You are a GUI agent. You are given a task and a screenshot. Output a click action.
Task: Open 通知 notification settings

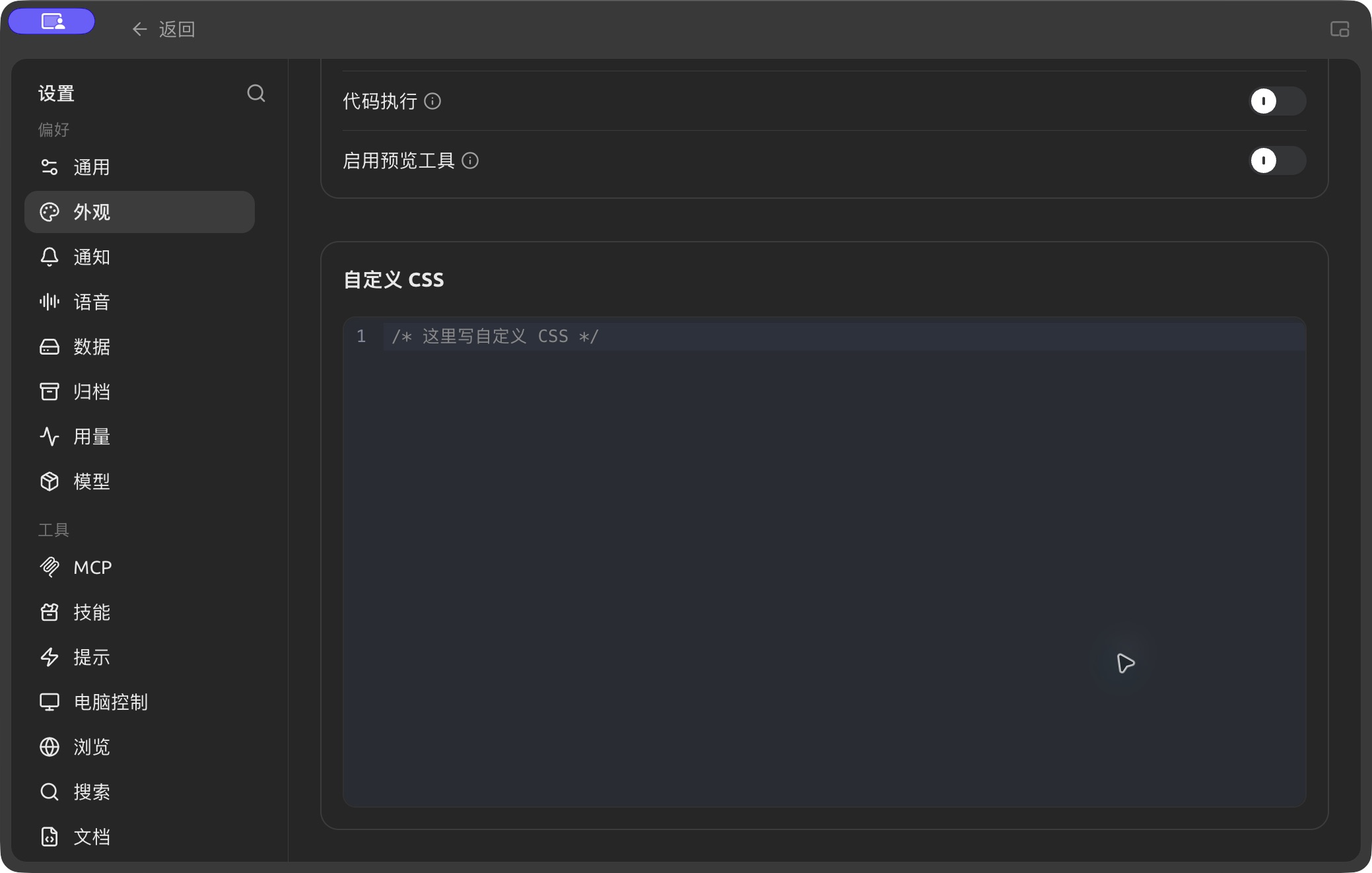139,257
